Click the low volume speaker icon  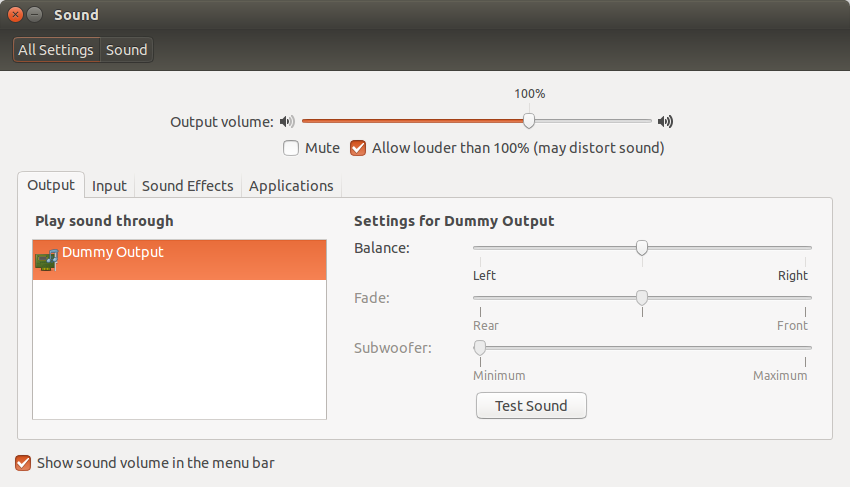287,121
